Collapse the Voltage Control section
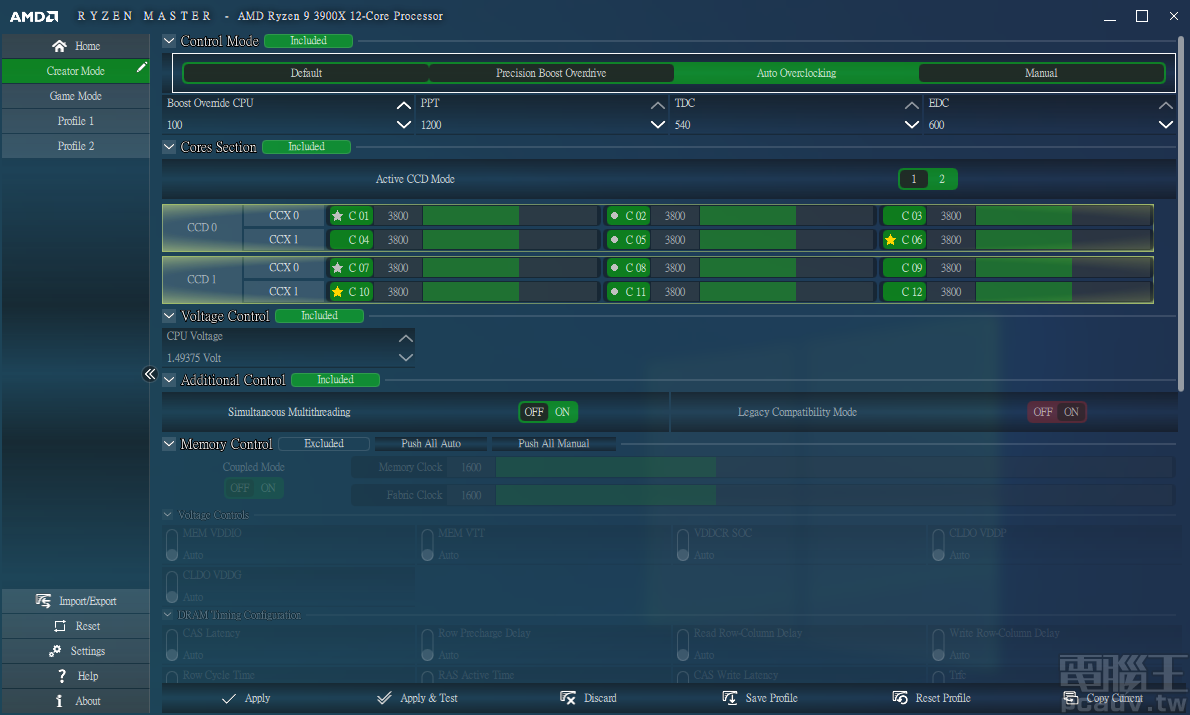Image resolution: width=1190 pixels, height=715 pixels. [x=168, y=315]
